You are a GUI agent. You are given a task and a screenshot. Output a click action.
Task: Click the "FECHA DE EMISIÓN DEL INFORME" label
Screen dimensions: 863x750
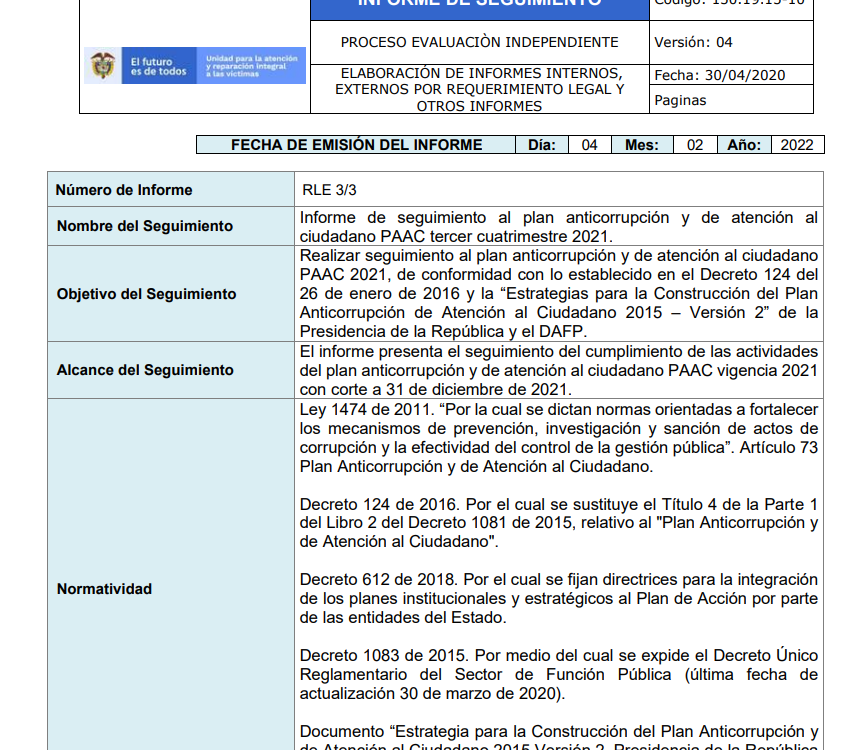coord(356,145)
